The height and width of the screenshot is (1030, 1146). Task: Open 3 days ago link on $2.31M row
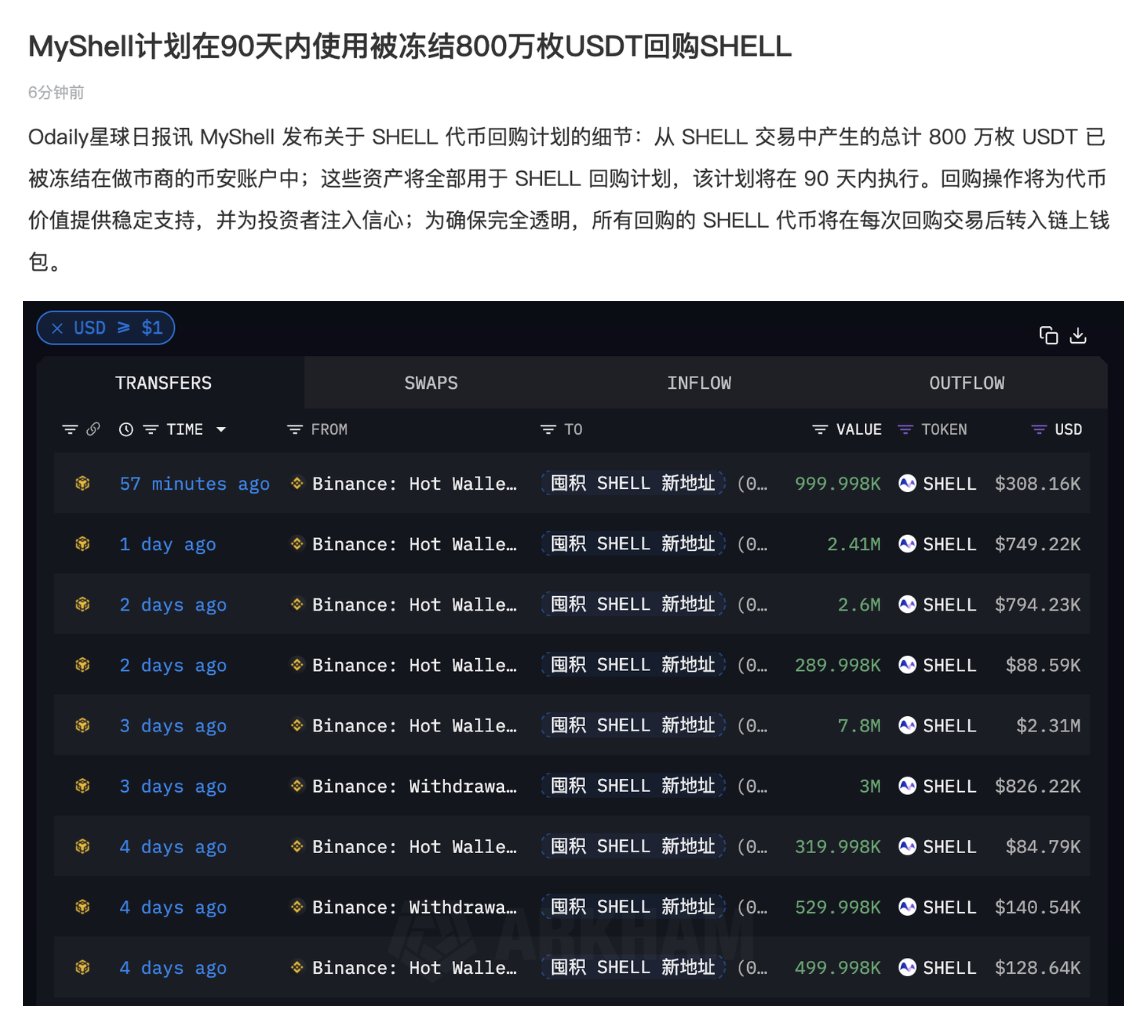coord(173,726)
